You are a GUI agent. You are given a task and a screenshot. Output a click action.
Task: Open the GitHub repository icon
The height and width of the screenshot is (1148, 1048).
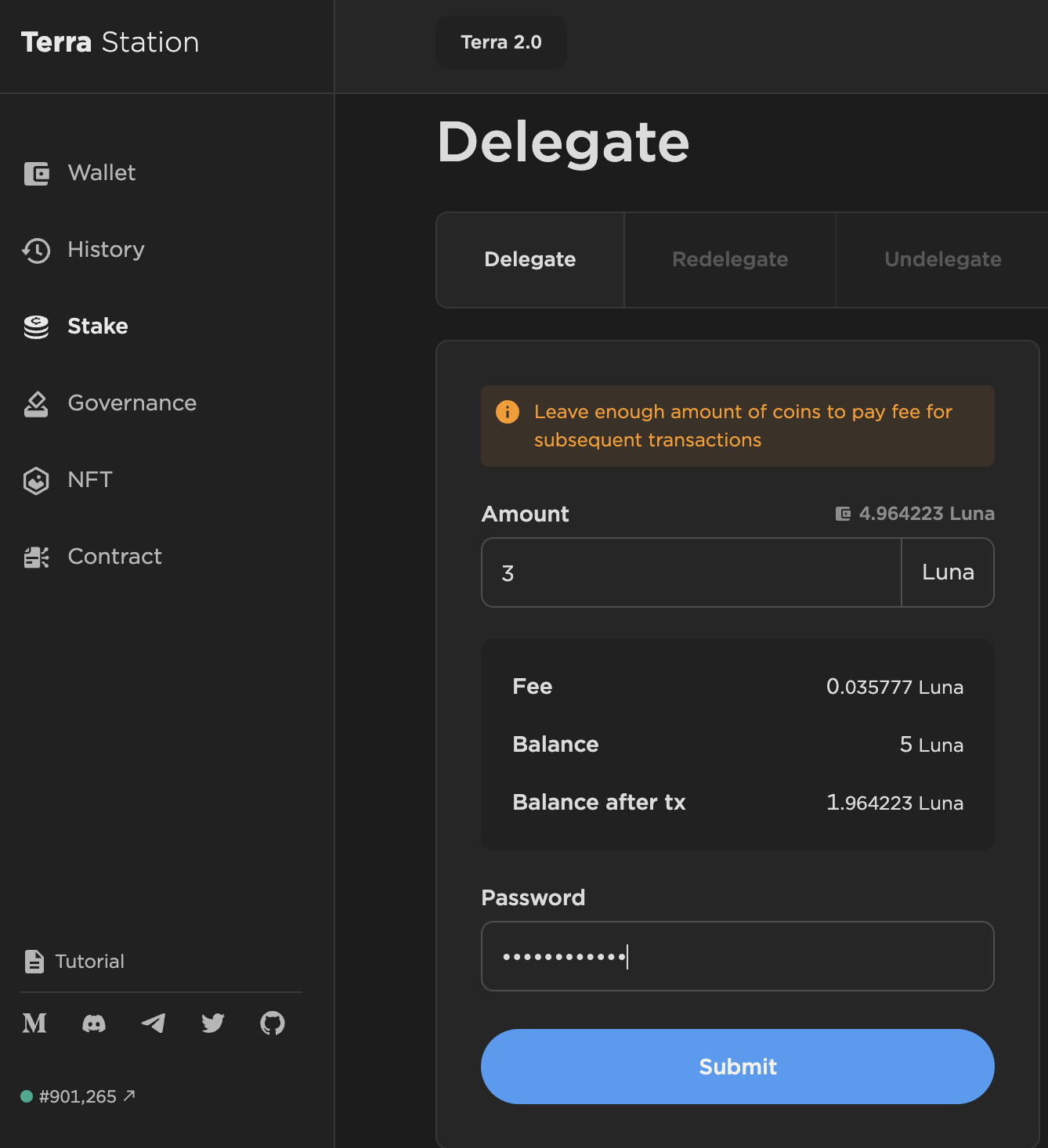click(x=273, y=1023)
